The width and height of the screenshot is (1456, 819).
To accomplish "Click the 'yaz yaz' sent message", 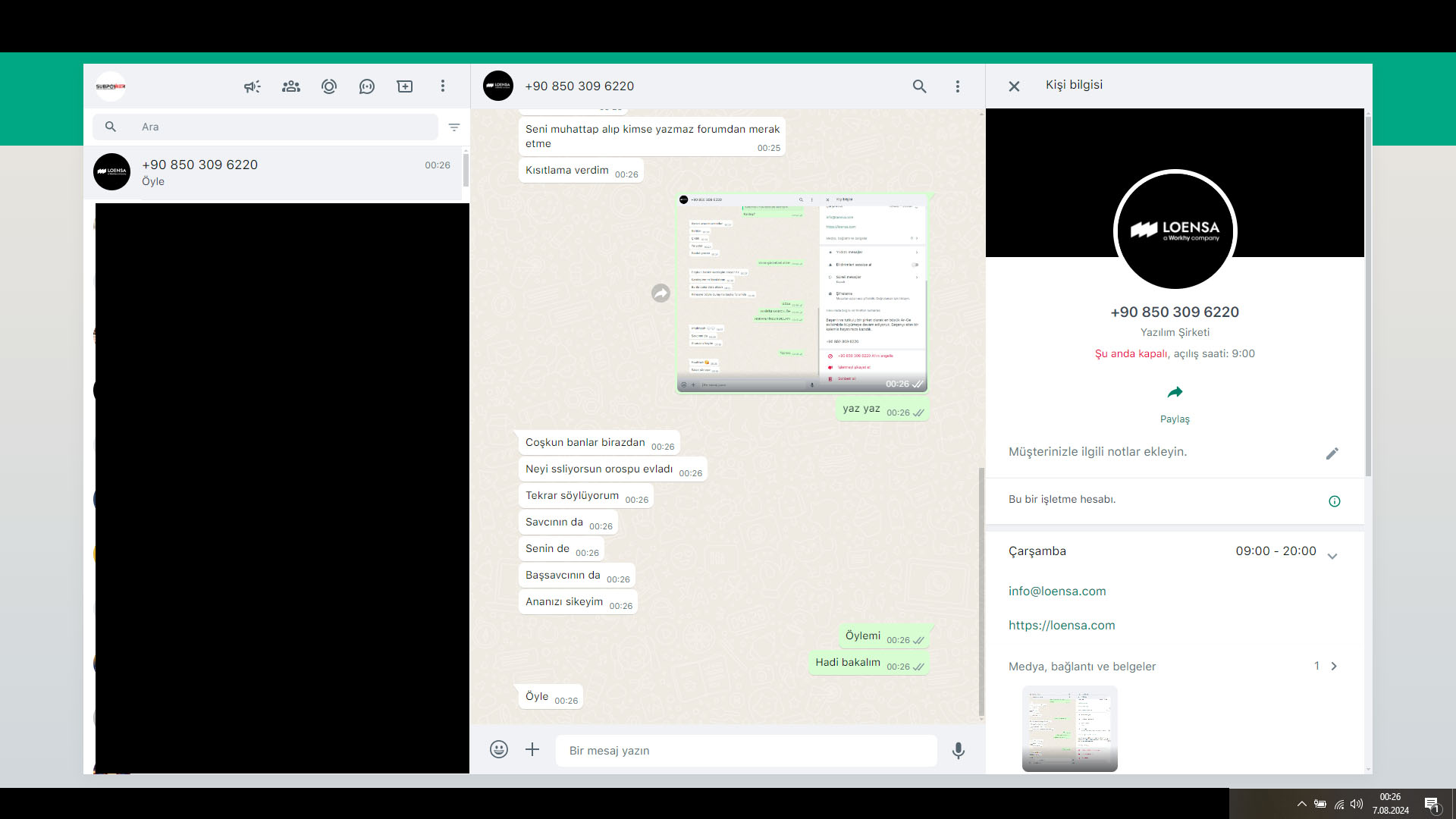I will 883,409.
